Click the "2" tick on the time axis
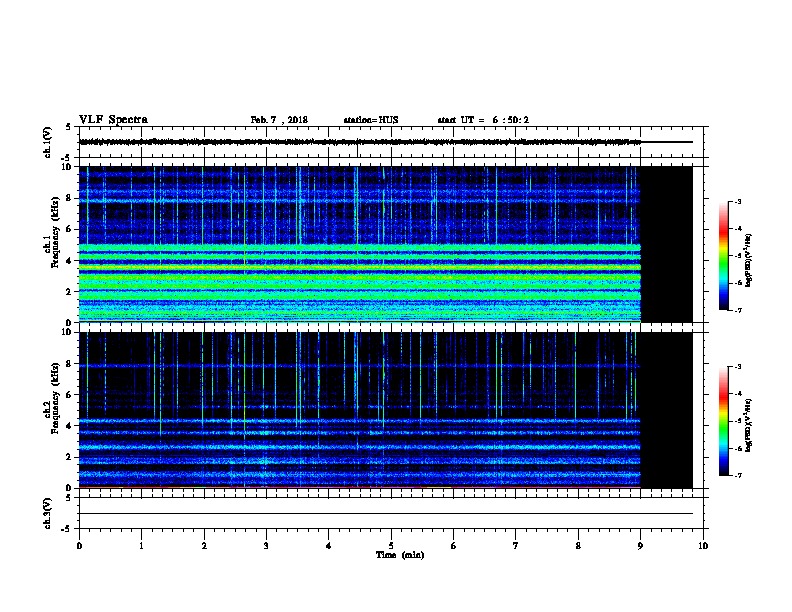 (x=204, y=545)
